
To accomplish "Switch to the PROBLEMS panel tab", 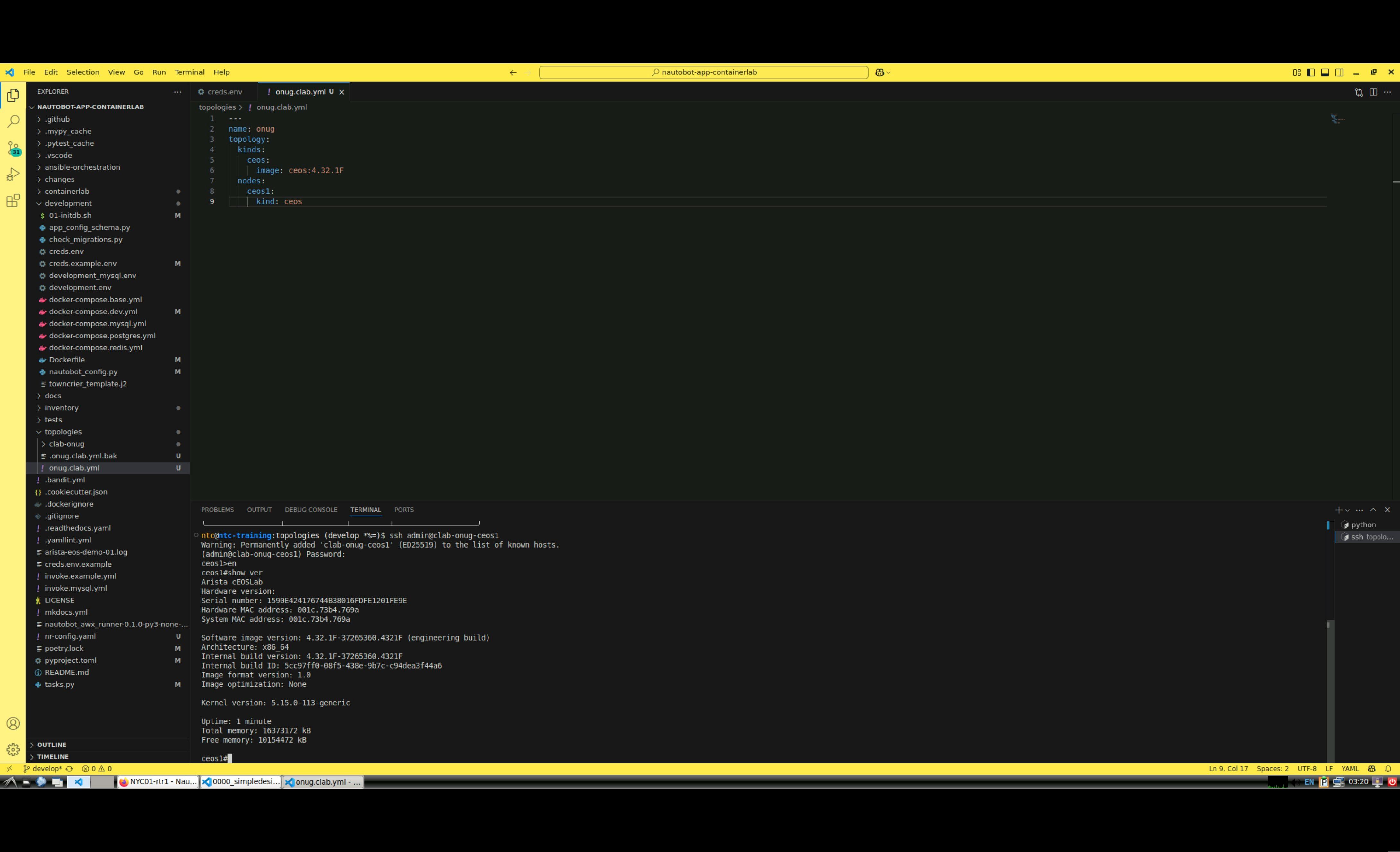I will pyautogui.click(x=217, y=509).
